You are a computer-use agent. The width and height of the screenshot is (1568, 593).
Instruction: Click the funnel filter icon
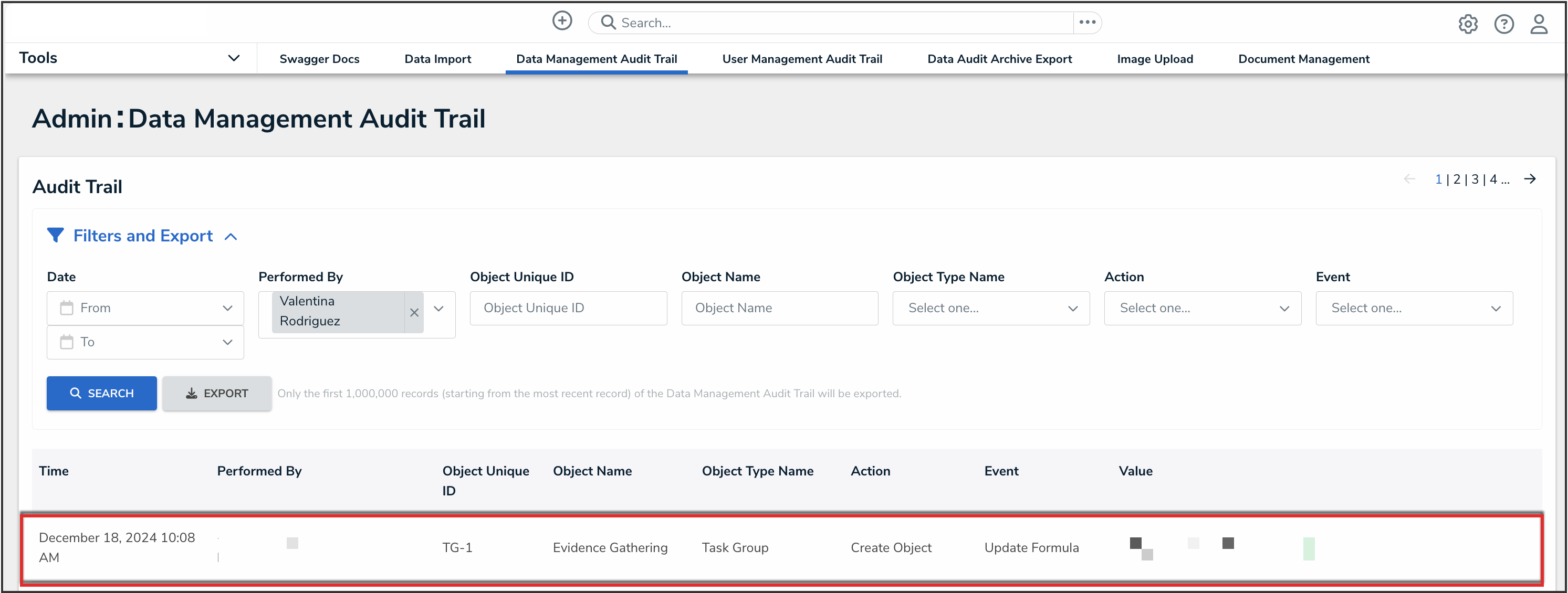click(x=55, y=236)
